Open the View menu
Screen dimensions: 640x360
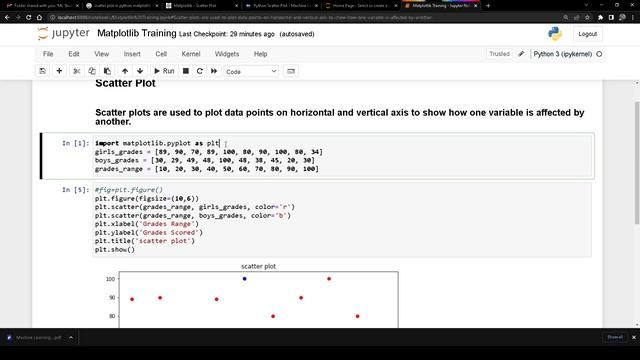point(102,54)
